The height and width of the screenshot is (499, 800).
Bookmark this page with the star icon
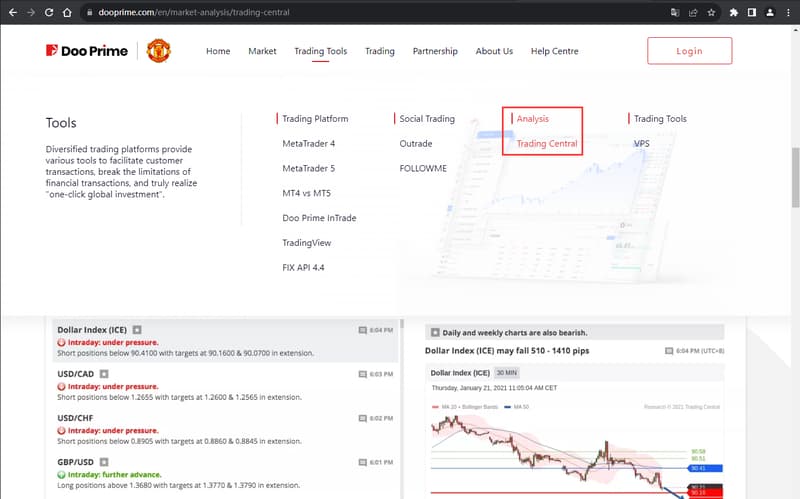point(711,13)
